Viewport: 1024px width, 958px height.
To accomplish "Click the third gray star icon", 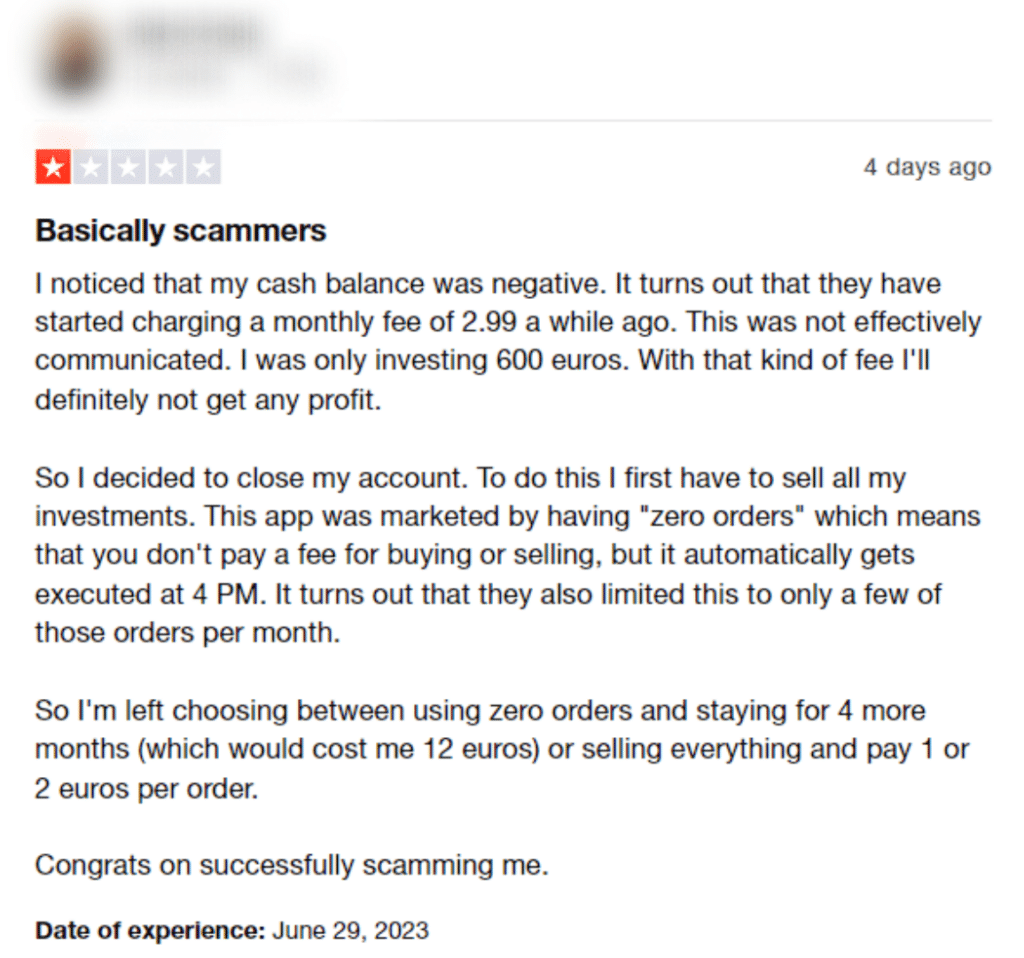I will pyautogui.click(x=128, y=168).
